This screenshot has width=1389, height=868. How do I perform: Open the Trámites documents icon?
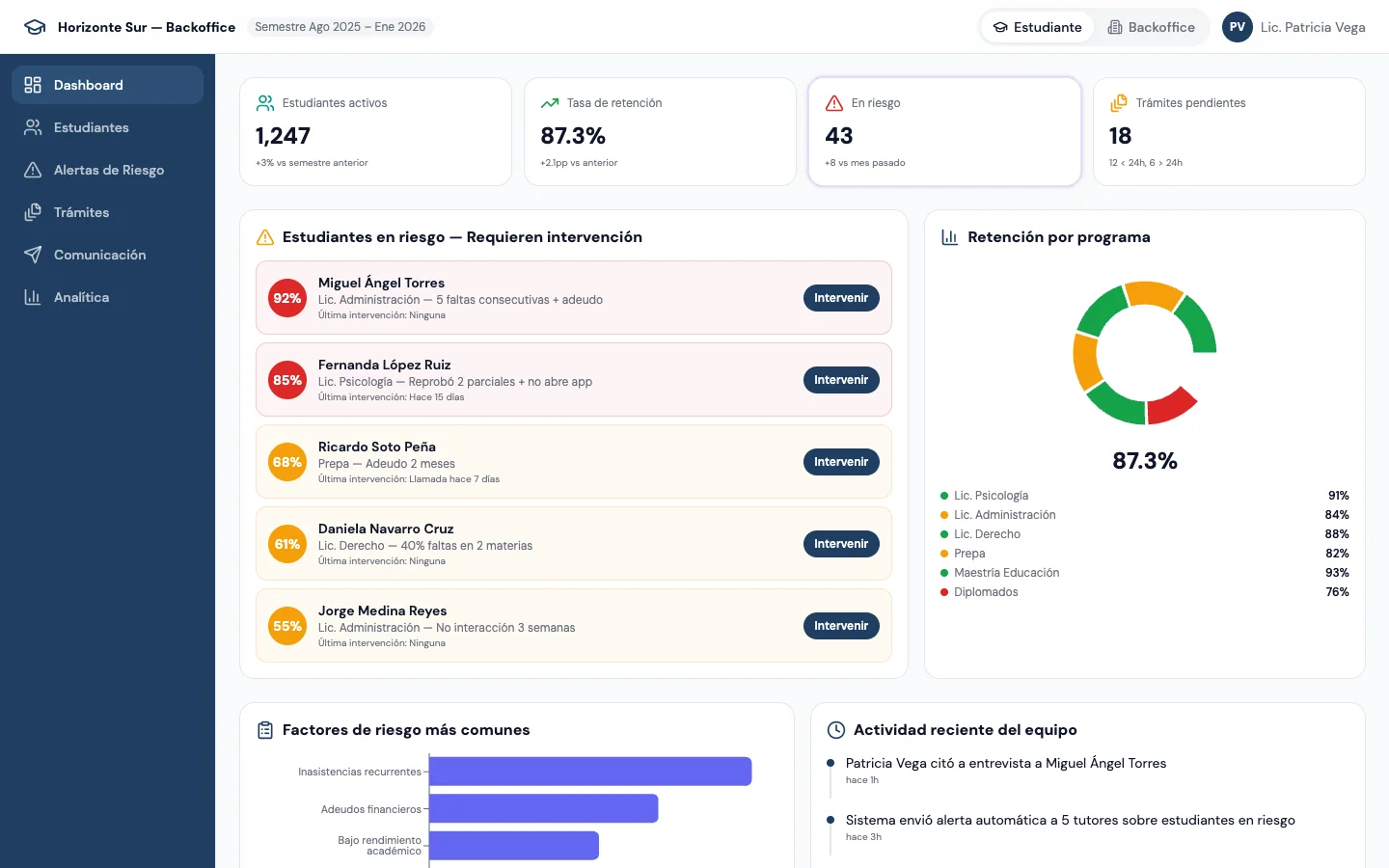coord(32,212)
